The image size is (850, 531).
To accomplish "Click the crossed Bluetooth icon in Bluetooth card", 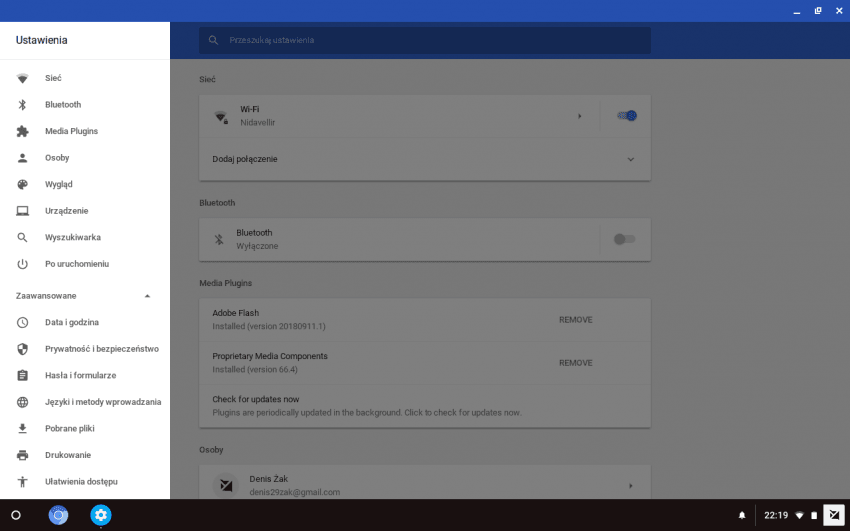I will click(219, 239).
